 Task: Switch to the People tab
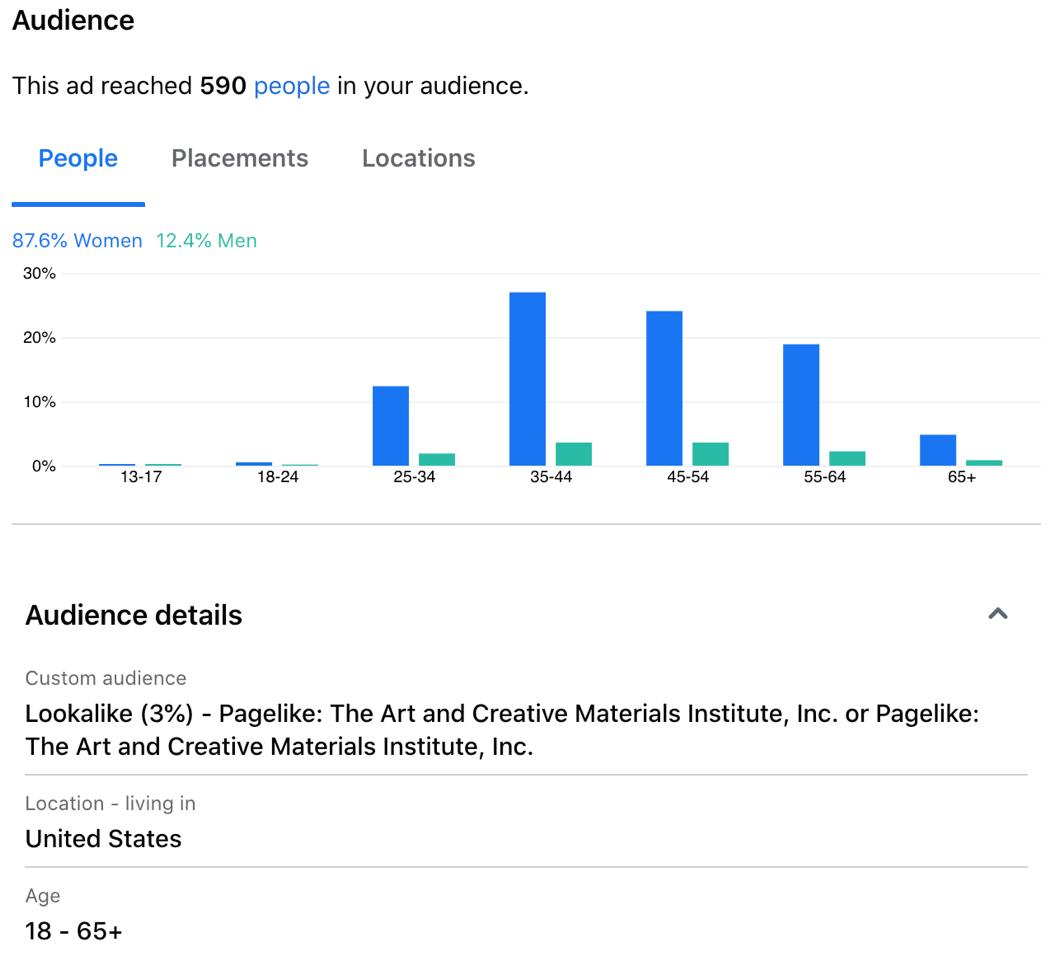tap(78, 158)
